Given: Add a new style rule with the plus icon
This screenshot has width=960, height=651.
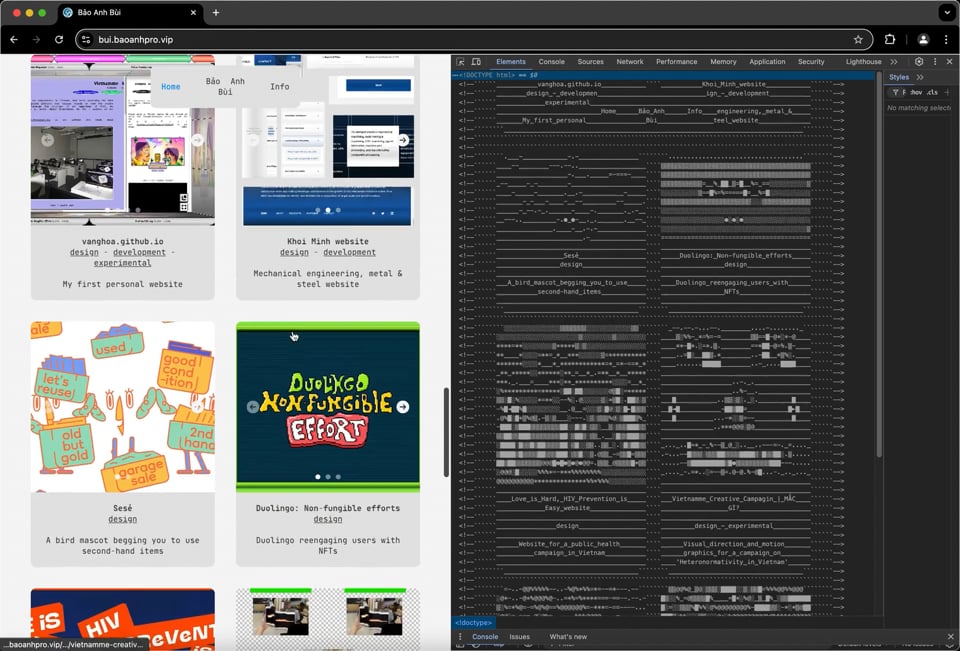Looking at the screenshot, I should click(947, 92).
